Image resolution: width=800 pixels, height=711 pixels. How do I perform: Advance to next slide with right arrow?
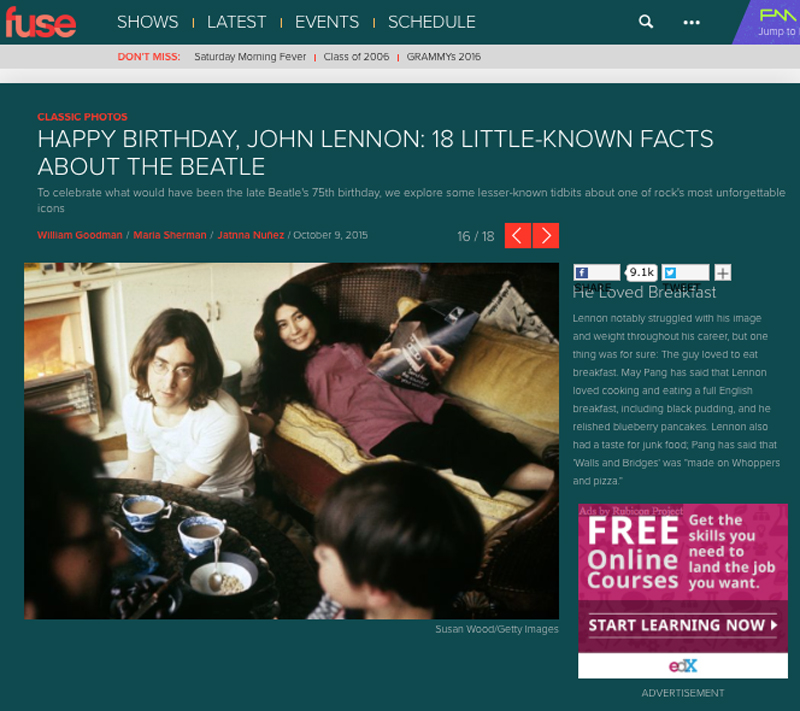pyautogui.click(x=546, y=236)
